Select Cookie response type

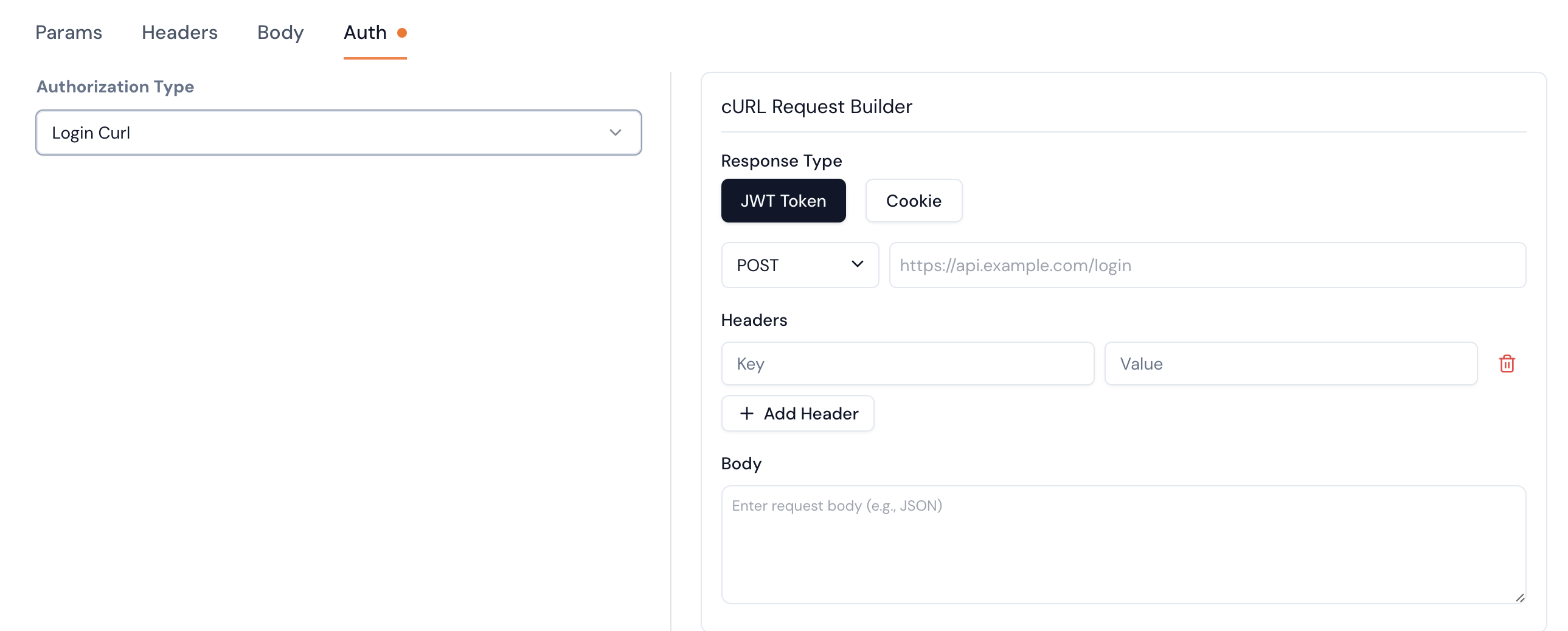(x=913, y=201)
